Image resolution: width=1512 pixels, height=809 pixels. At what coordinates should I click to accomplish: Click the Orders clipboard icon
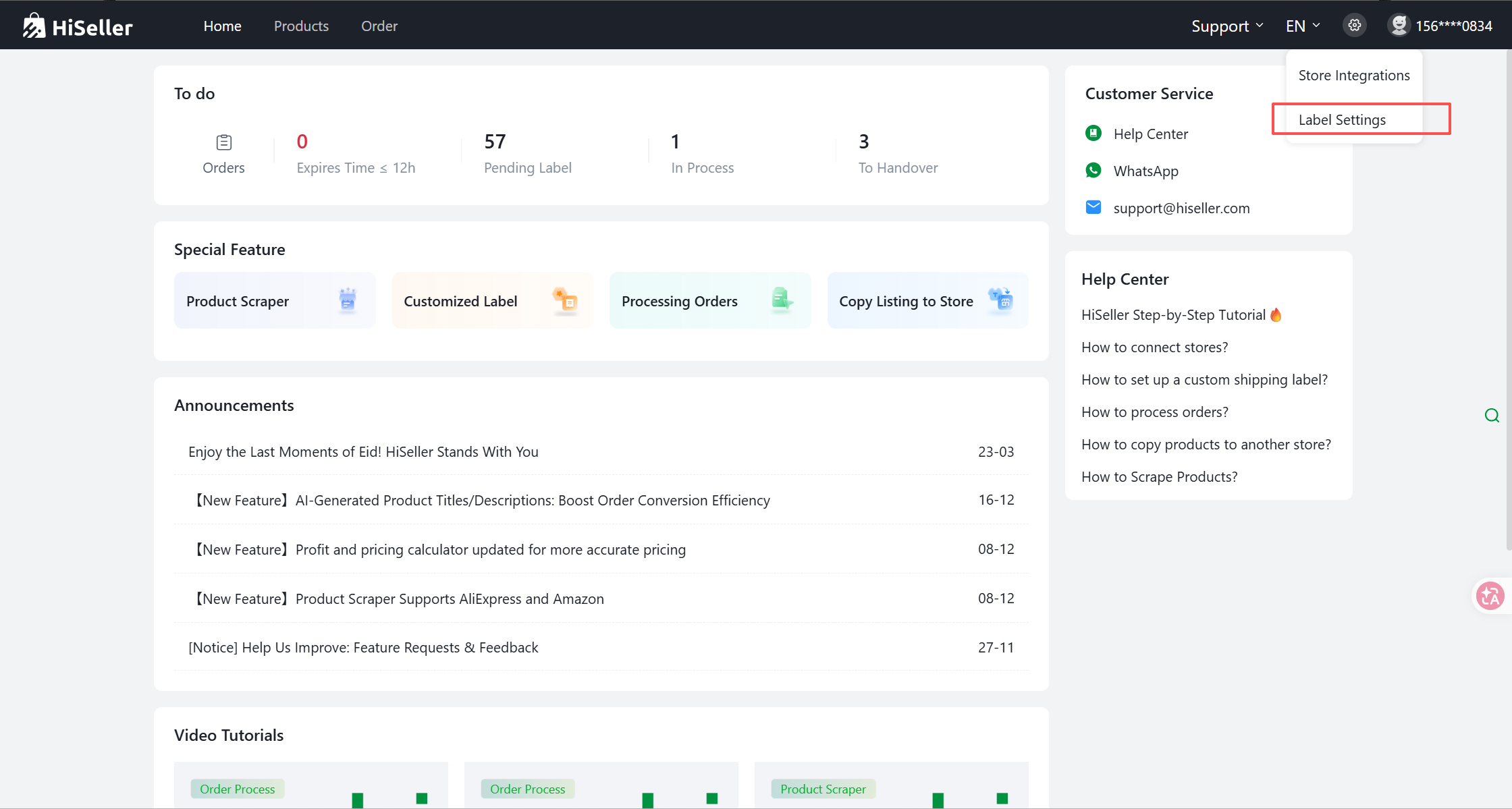pos(223,142)
